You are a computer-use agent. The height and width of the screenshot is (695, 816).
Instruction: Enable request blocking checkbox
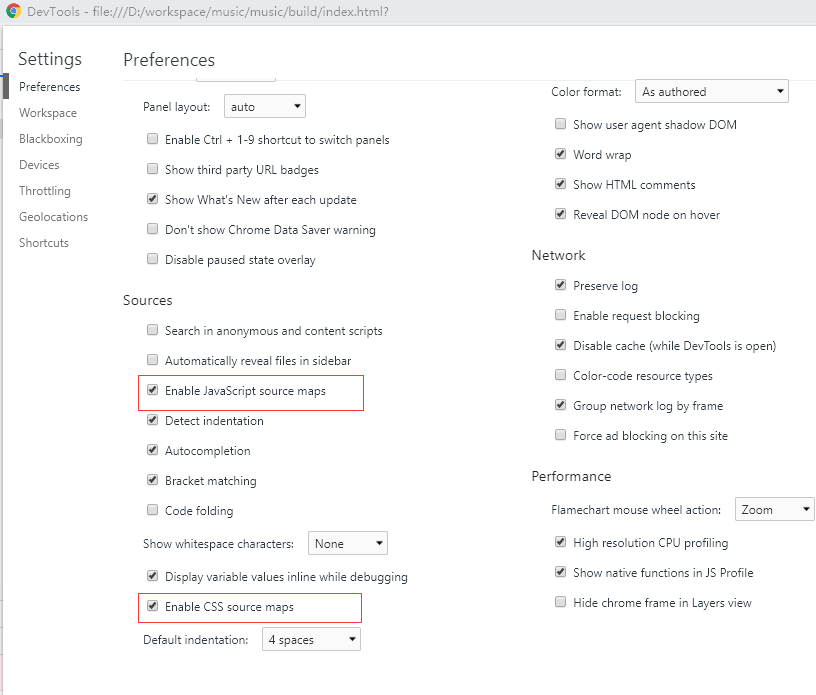[x=560, y=315]
